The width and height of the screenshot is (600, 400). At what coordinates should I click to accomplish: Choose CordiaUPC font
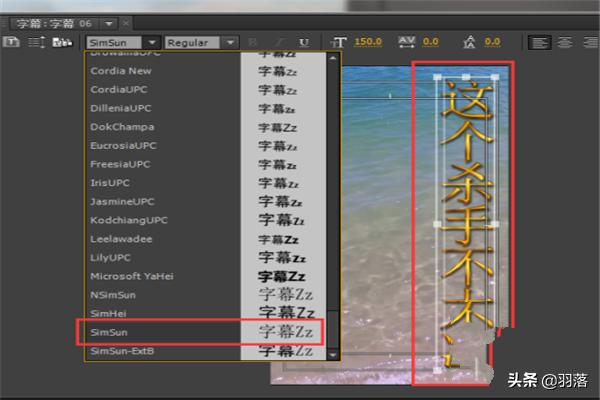click(207, 90)
